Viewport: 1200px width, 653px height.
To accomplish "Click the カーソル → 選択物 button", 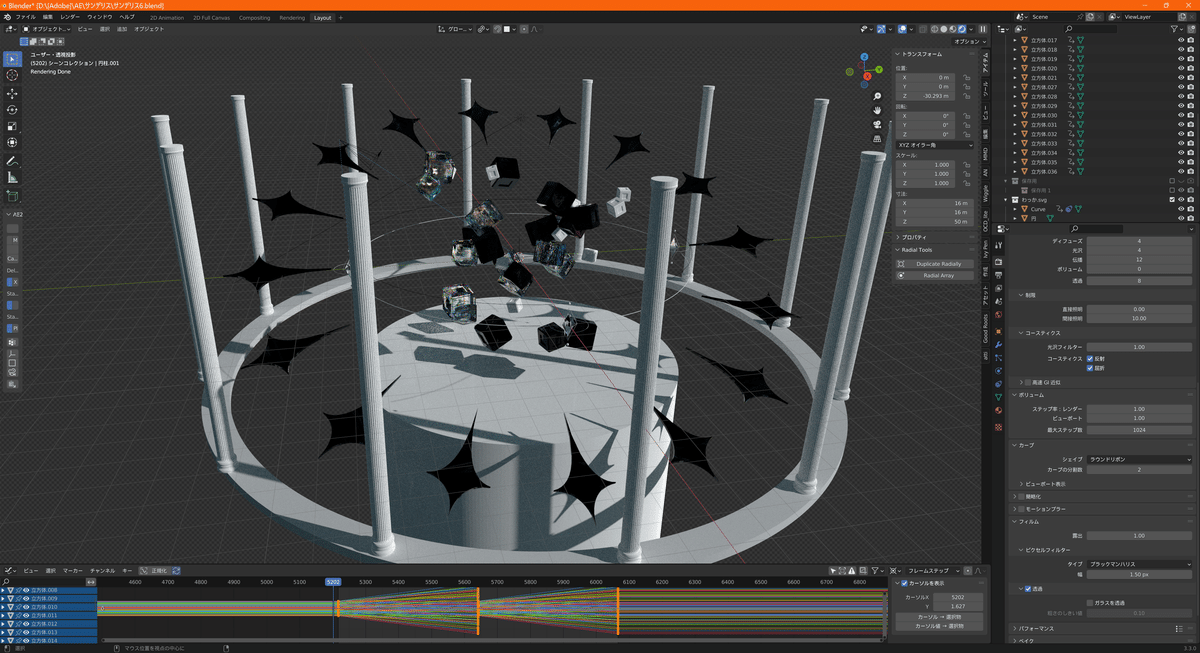I will (x=941, y=617).
